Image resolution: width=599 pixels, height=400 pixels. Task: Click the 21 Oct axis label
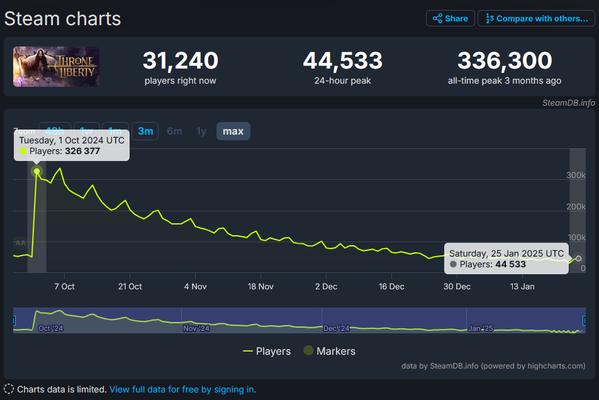point(130,287)
